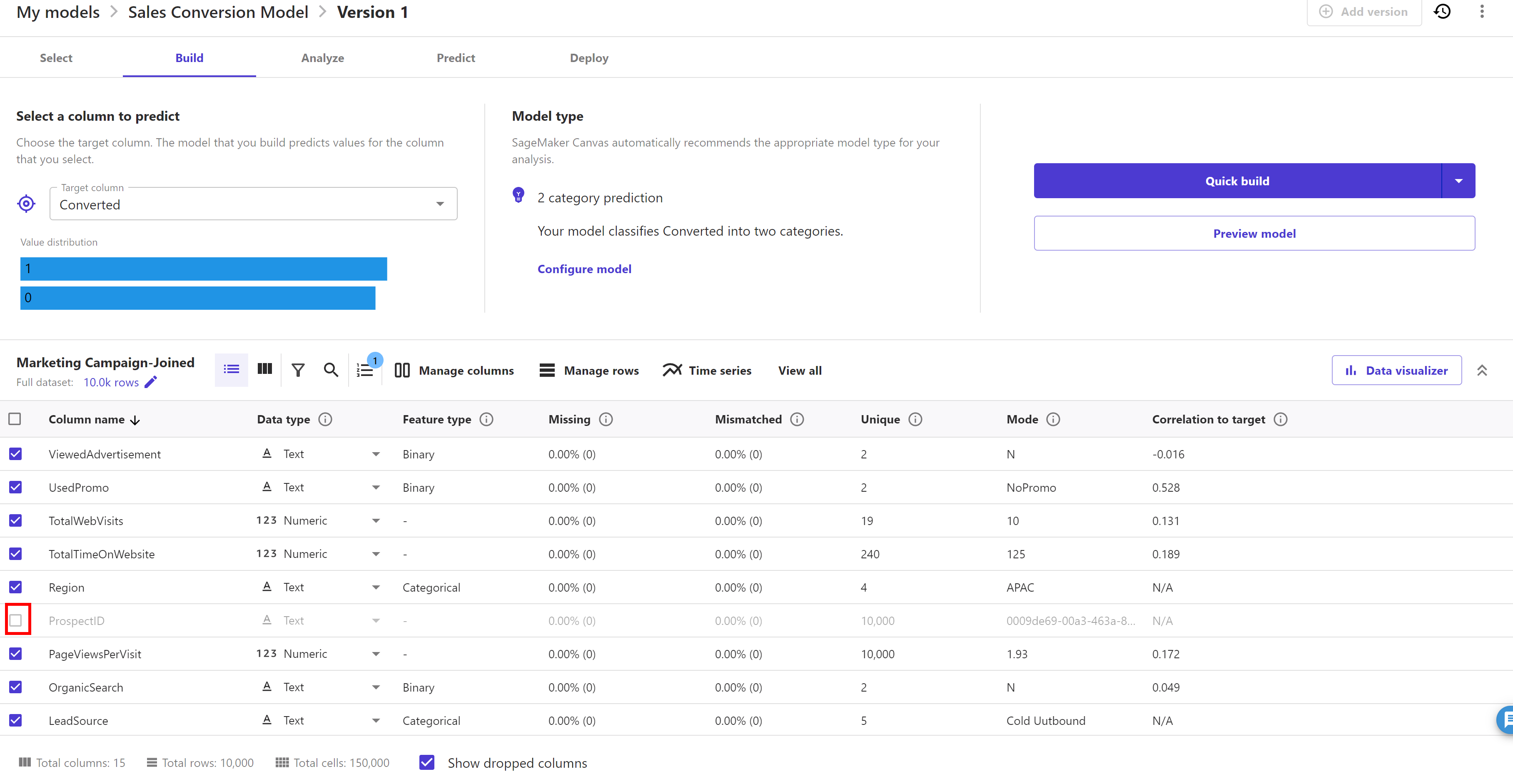Viewport: 1513px width, 784px height.
Task: Click the value distribution bar for 1
Action: pyautogui.click(x=203, y=269)
